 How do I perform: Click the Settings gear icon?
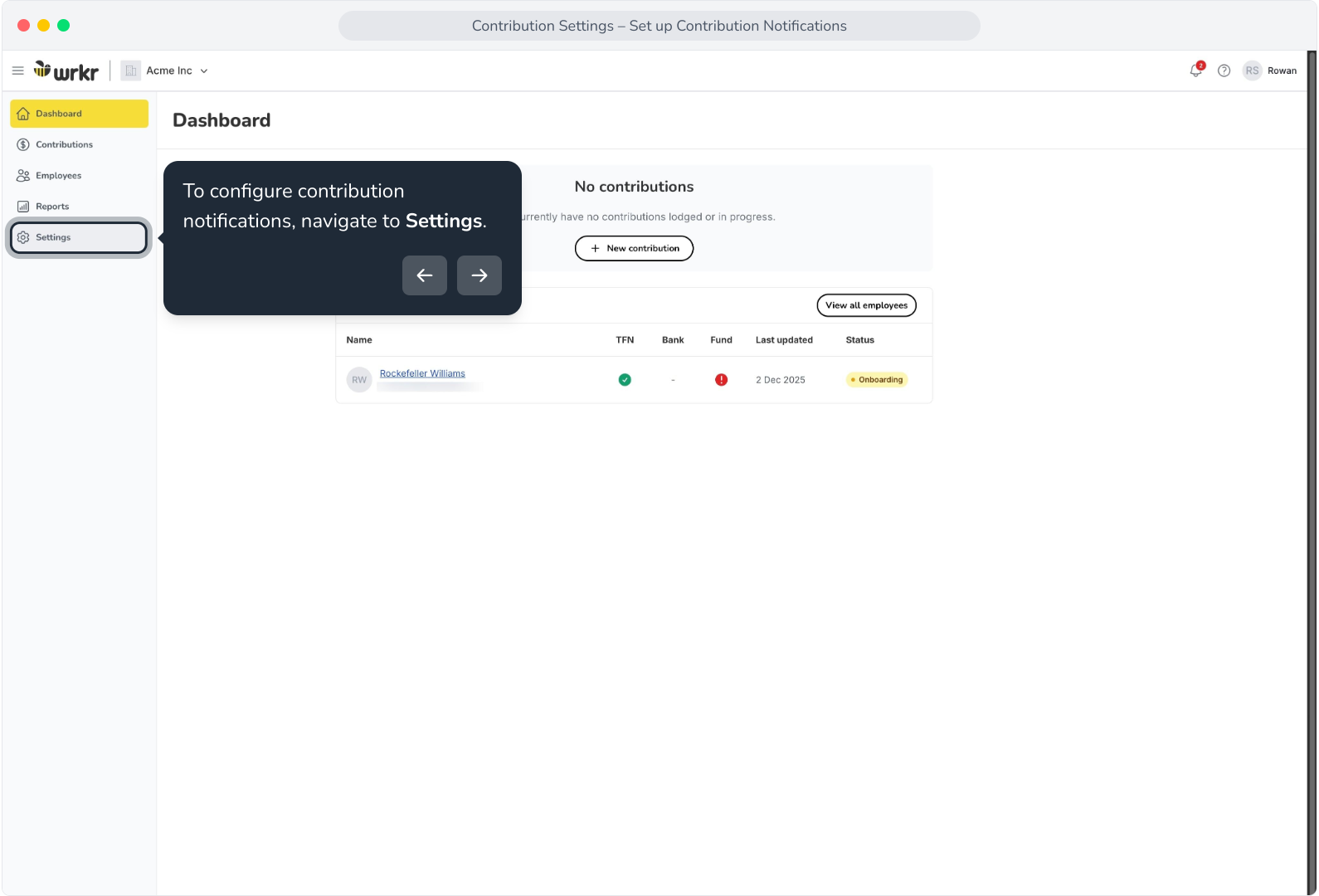(x=23, y=237)
